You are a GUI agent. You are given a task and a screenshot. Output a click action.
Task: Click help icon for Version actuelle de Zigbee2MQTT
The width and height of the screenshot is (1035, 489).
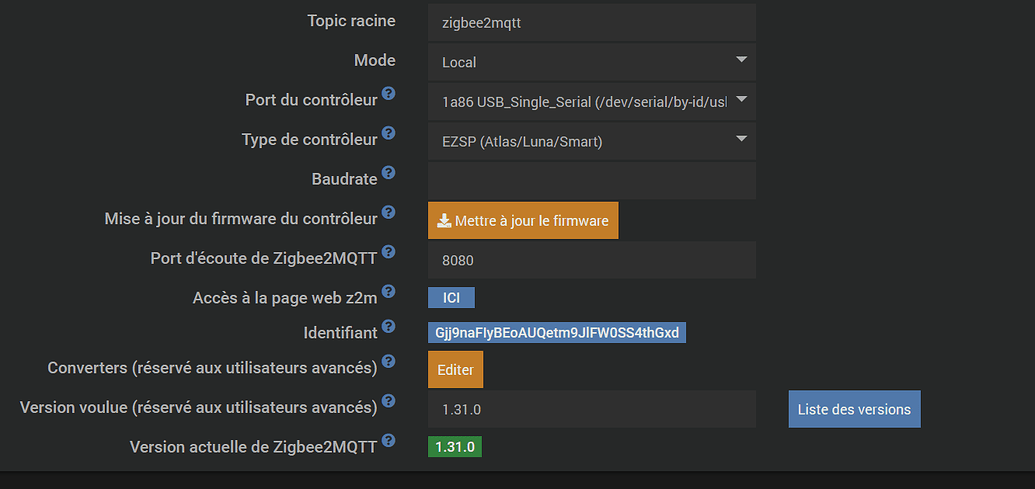pyautogui.click(x=389, y=440)
